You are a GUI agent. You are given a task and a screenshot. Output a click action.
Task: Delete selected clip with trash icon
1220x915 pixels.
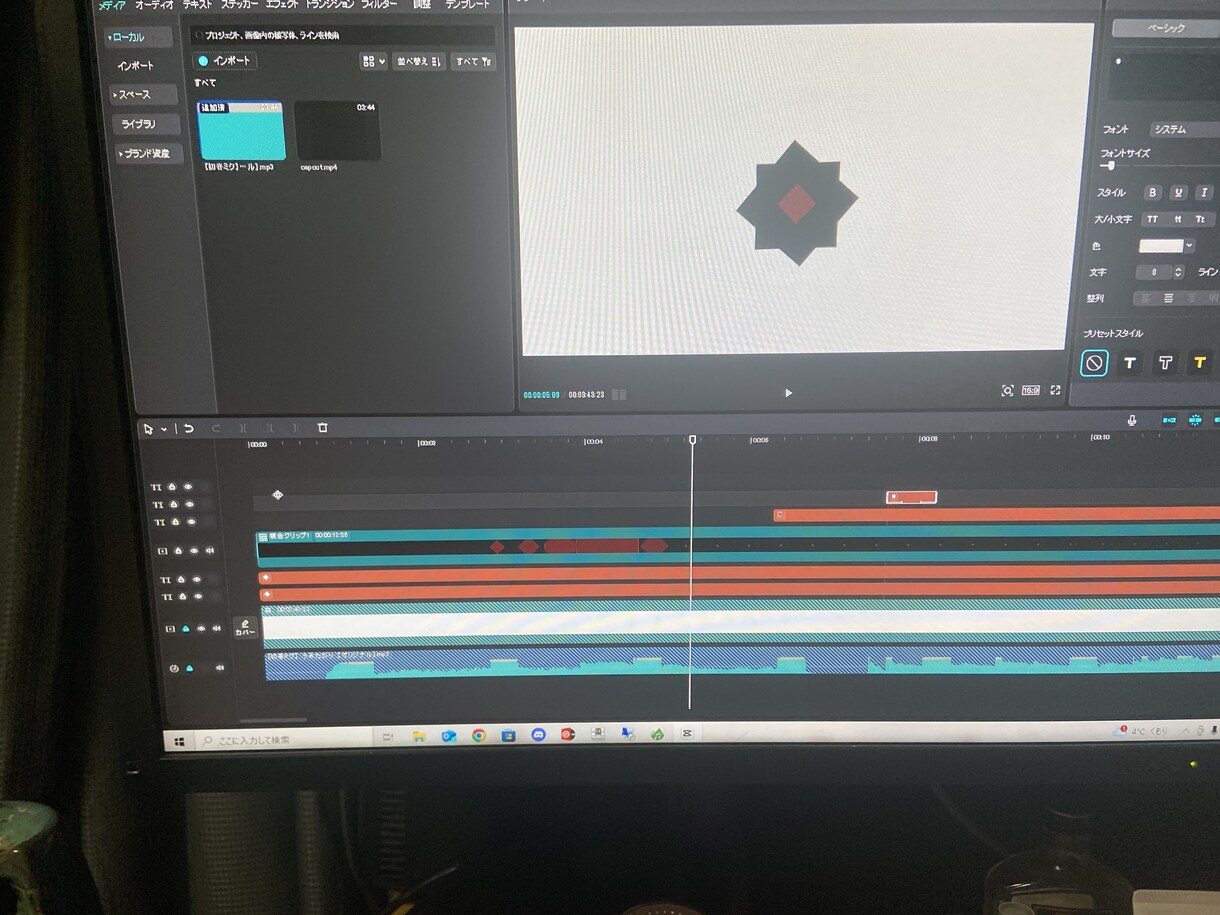(323, 428)
